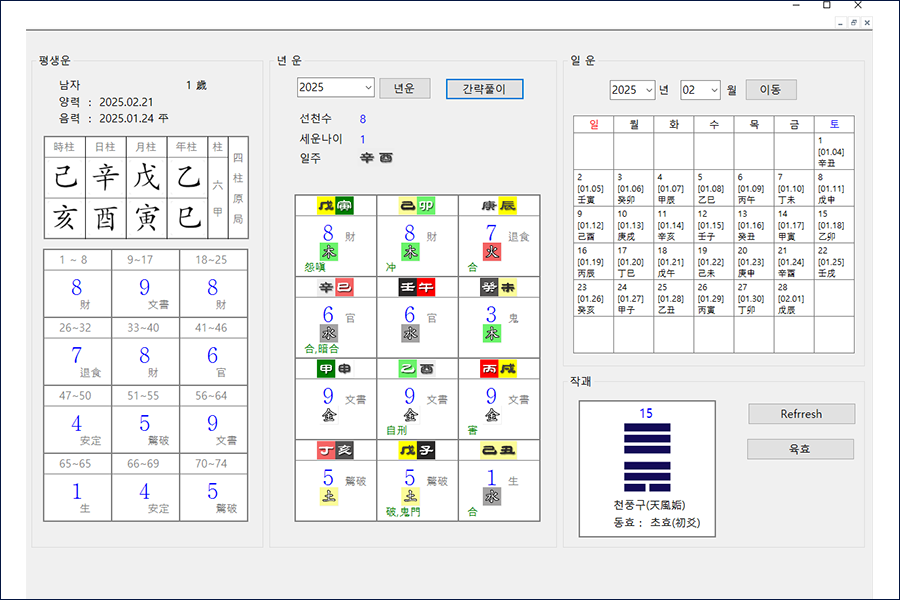Viewport: 900px width, 600px height.
Task: Click gray 水 badge under 己丑
Action: point(491,495)
